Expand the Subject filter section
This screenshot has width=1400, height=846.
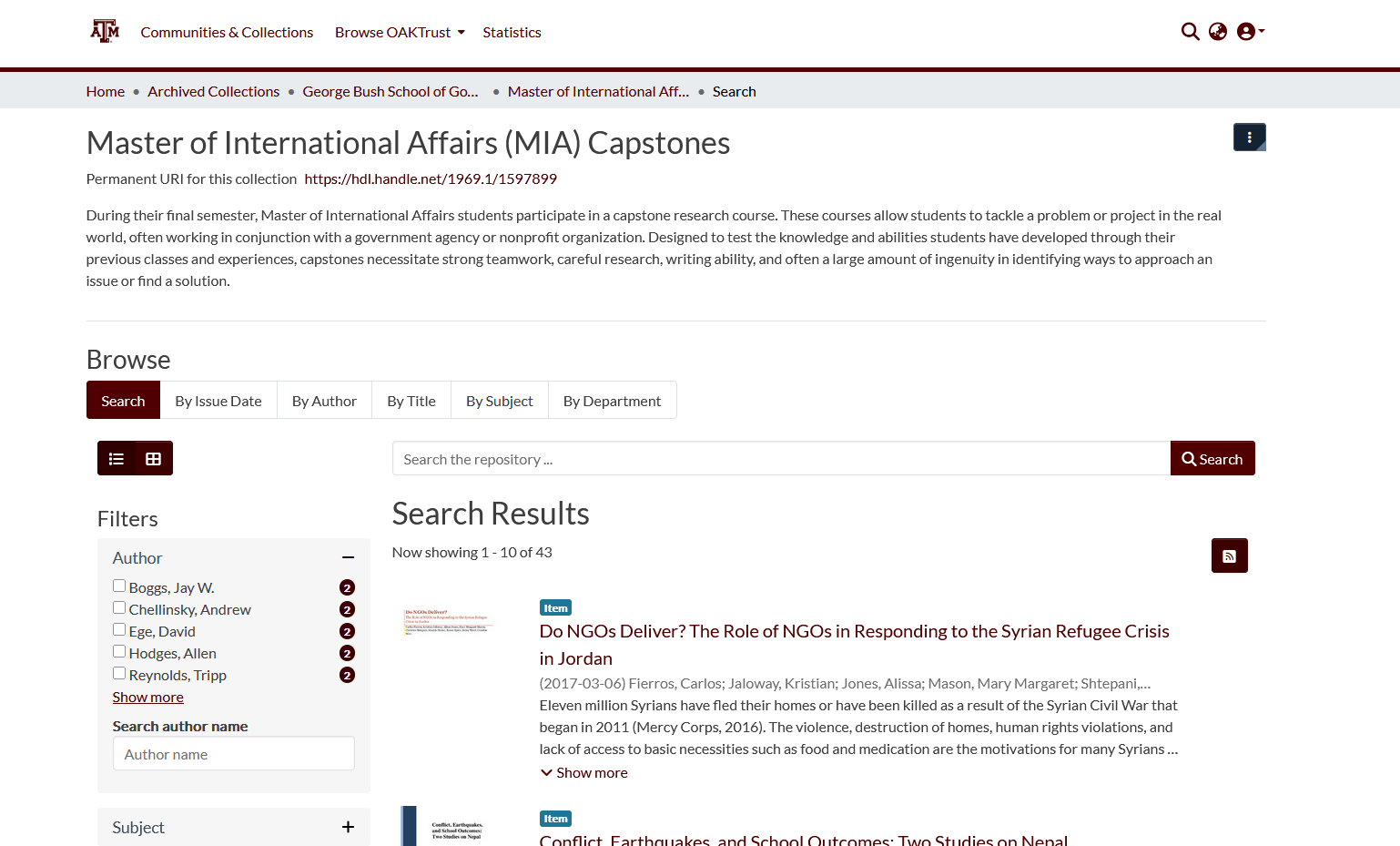click(x=348, y=827)
